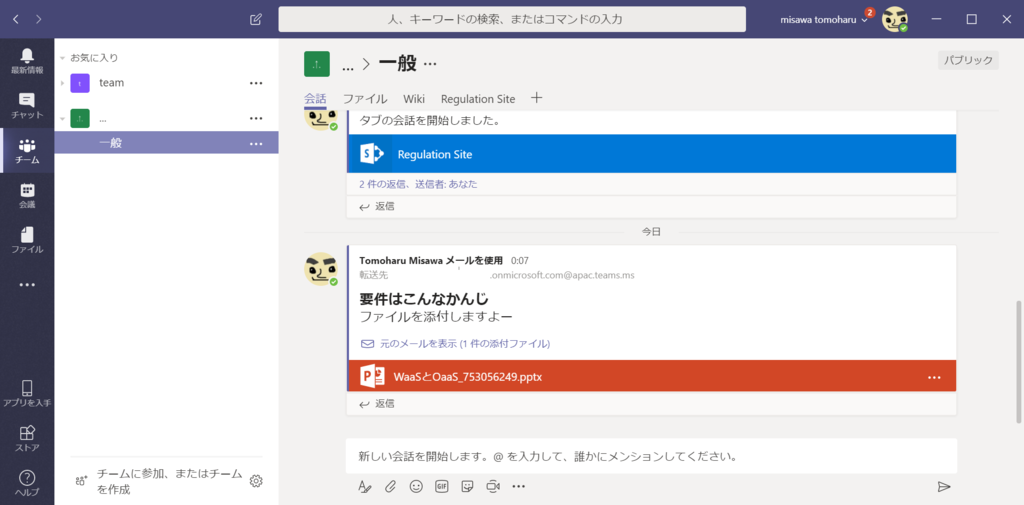Screen dimensions: 1024x505
Task: Click the green team icon in channel header
Action: [317, 63]
